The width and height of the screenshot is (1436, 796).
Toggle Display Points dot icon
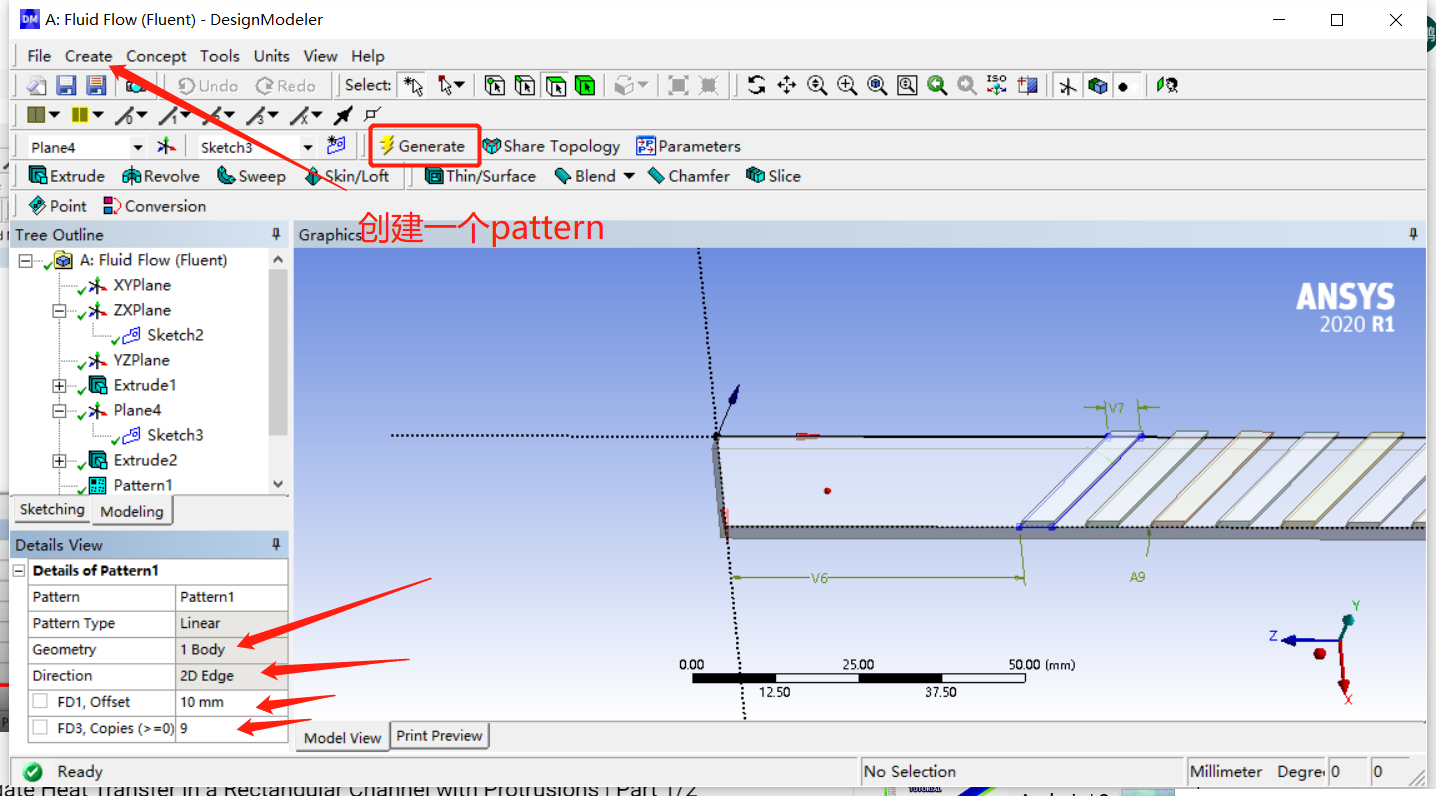click(1124, 86)
